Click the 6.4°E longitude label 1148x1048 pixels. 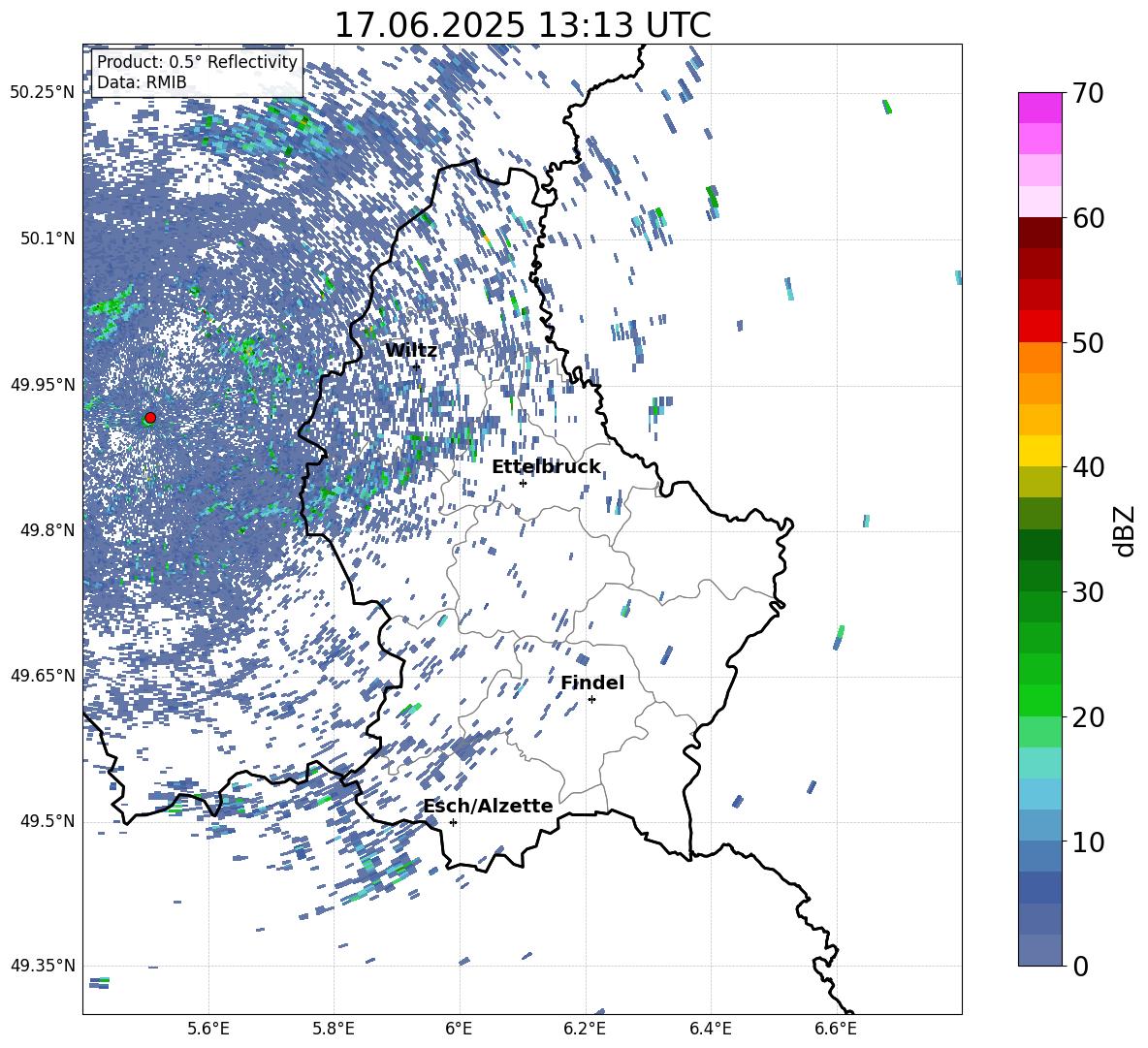tap(710, 1029)
